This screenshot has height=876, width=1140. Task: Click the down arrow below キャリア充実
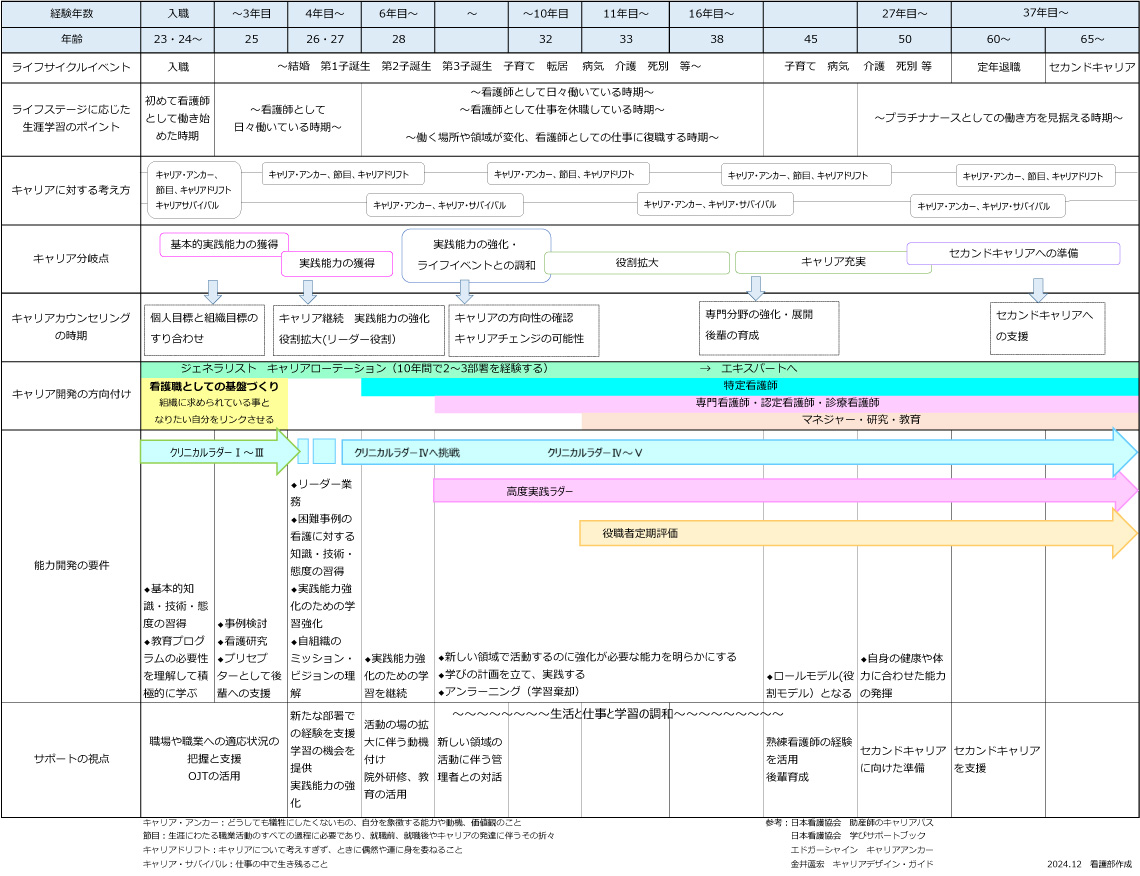point(755,288)
